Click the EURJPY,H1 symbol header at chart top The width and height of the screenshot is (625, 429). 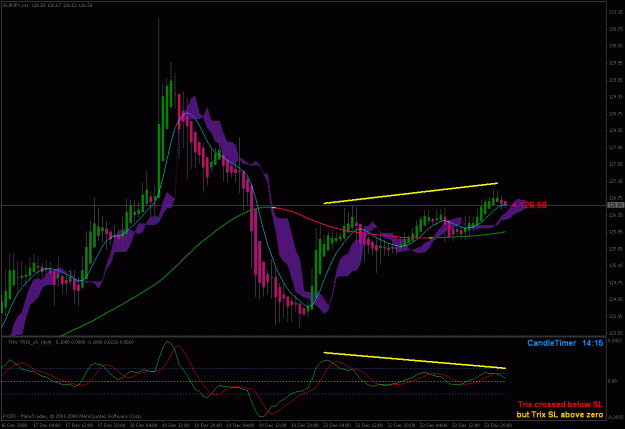tap(48, 5)
